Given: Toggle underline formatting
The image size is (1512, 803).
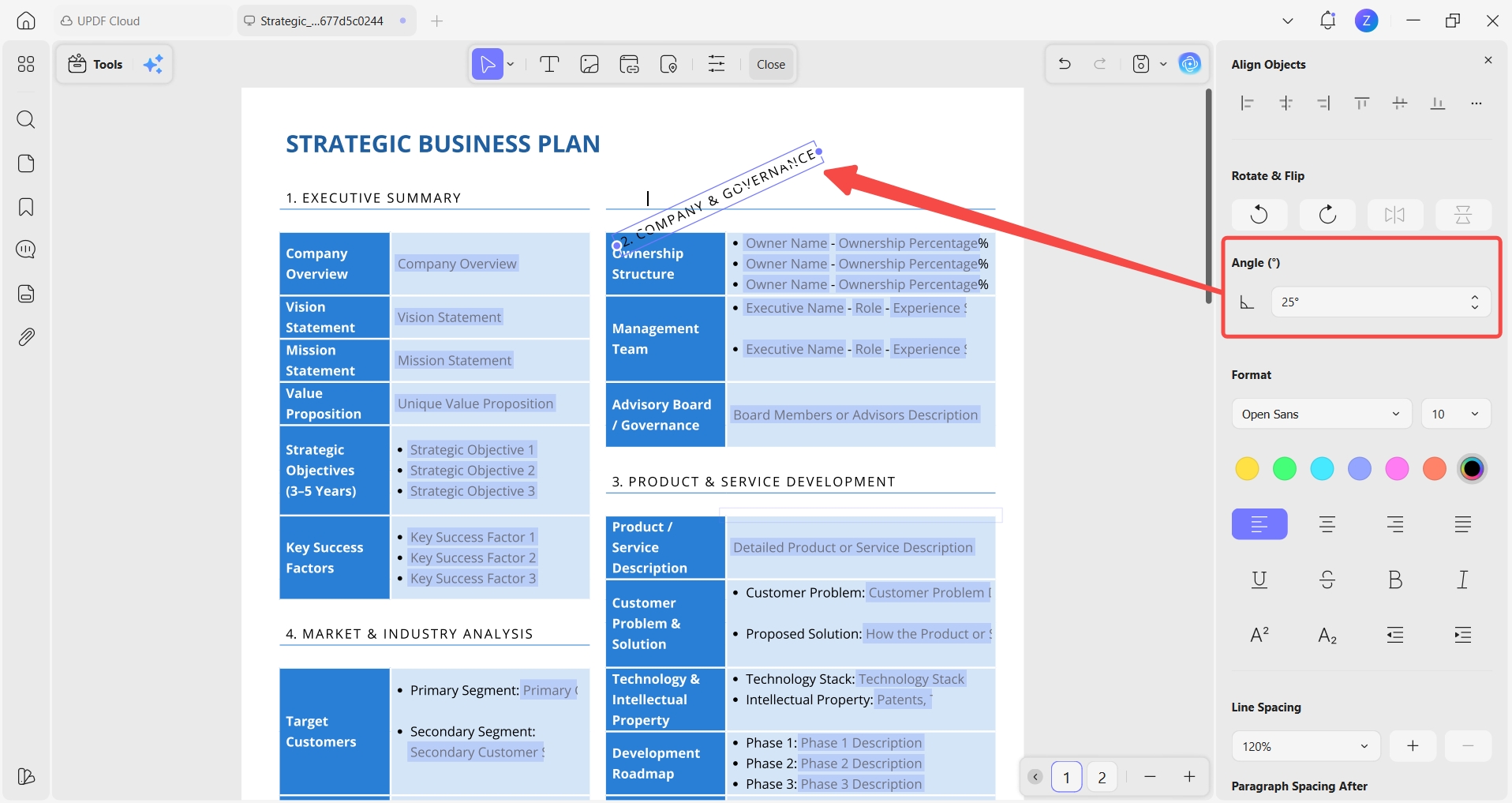Looking at the screenshot, I should click(x=1259, y=580).
